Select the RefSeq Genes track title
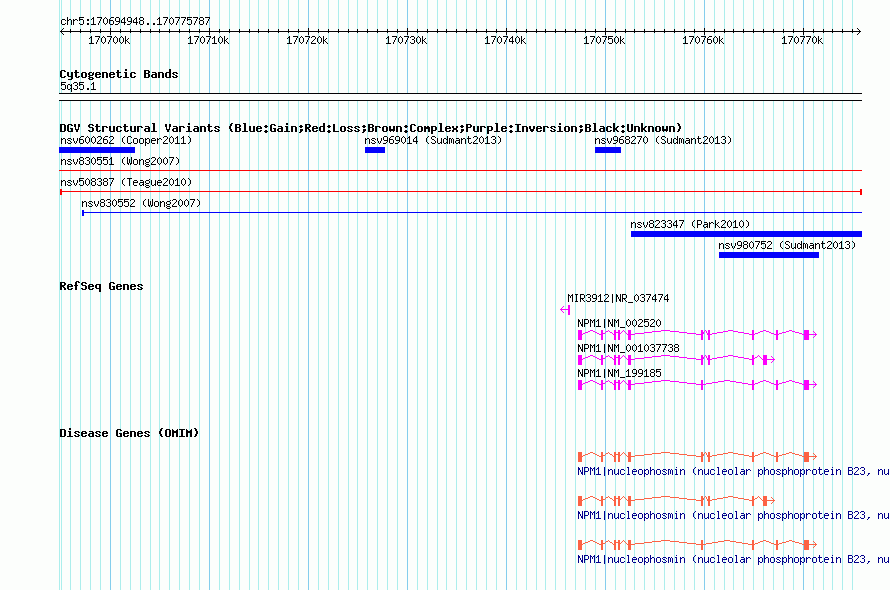Image resolution: width=890 pixels, height=590 pixels. [102, 286]
